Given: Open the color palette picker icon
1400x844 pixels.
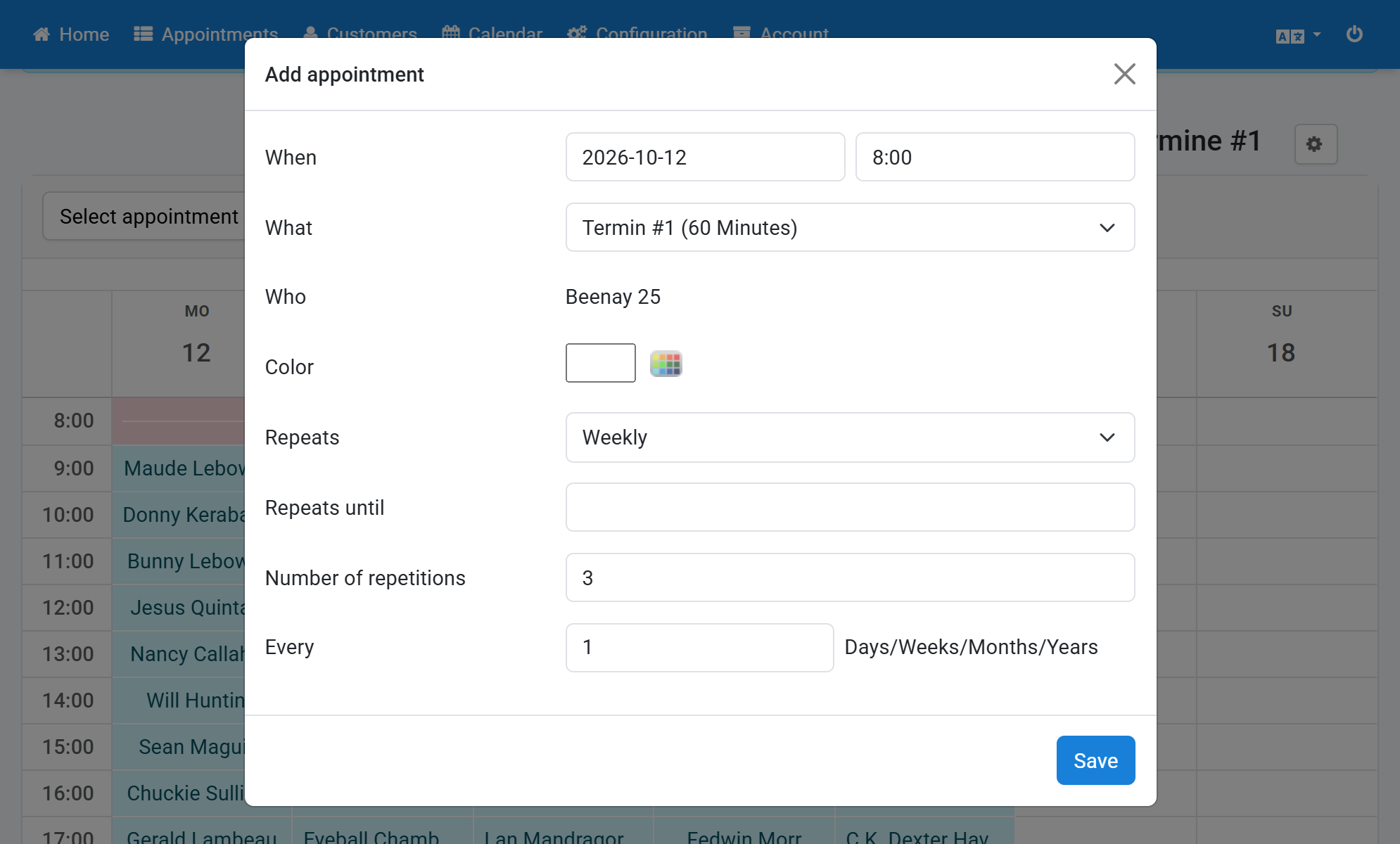Looking at the screenshot, I should pyautogui.click(x=666, y=364).
